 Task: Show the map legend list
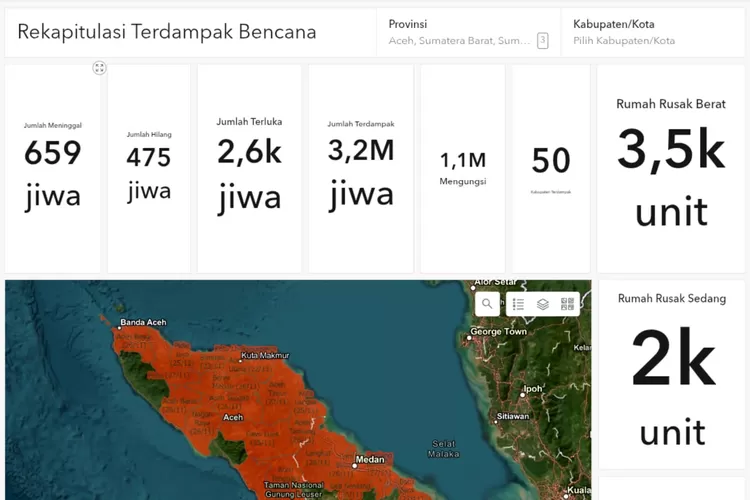click(x=518, y=304)
